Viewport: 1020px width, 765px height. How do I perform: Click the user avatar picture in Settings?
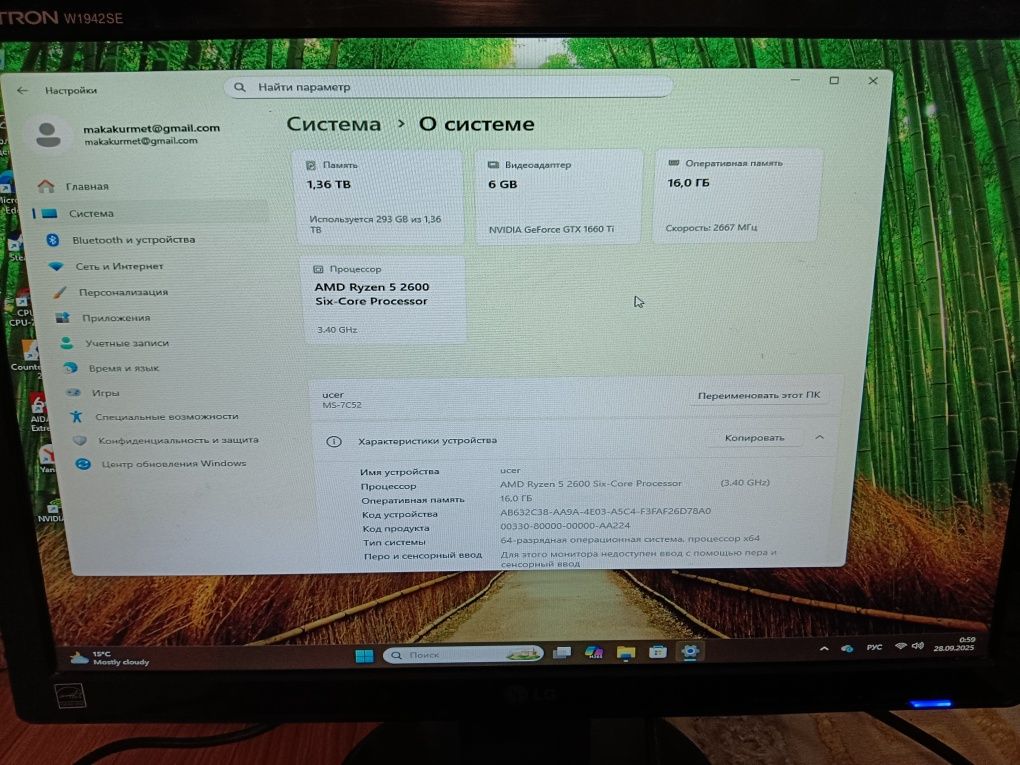click(49, 135)
